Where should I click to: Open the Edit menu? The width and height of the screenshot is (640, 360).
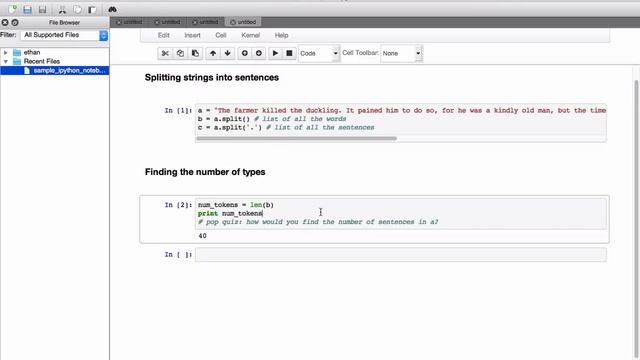[164, 36]
